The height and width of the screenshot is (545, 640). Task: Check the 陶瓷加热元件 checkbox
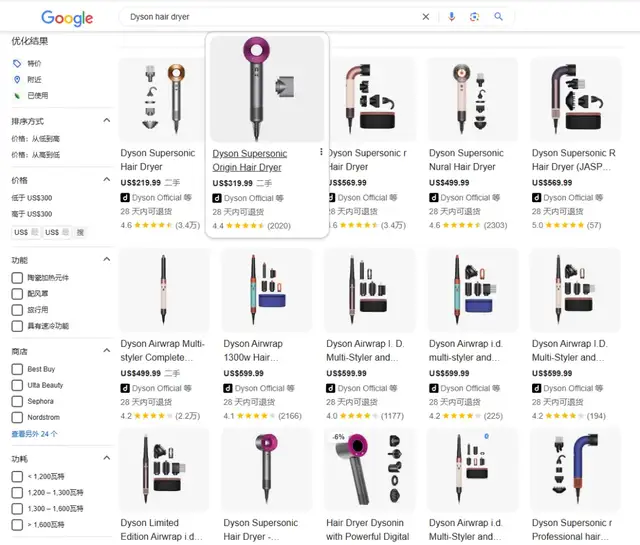click(17, 278)
